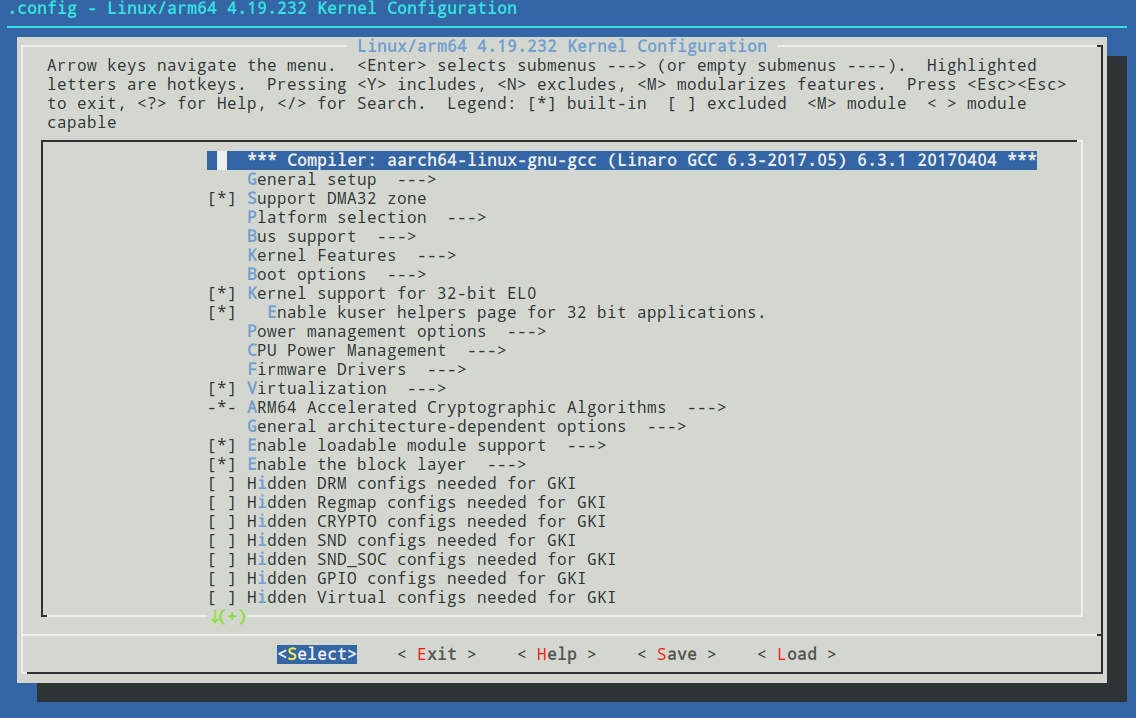Click the Save button

pyautogui.click(x=676, y=654)
